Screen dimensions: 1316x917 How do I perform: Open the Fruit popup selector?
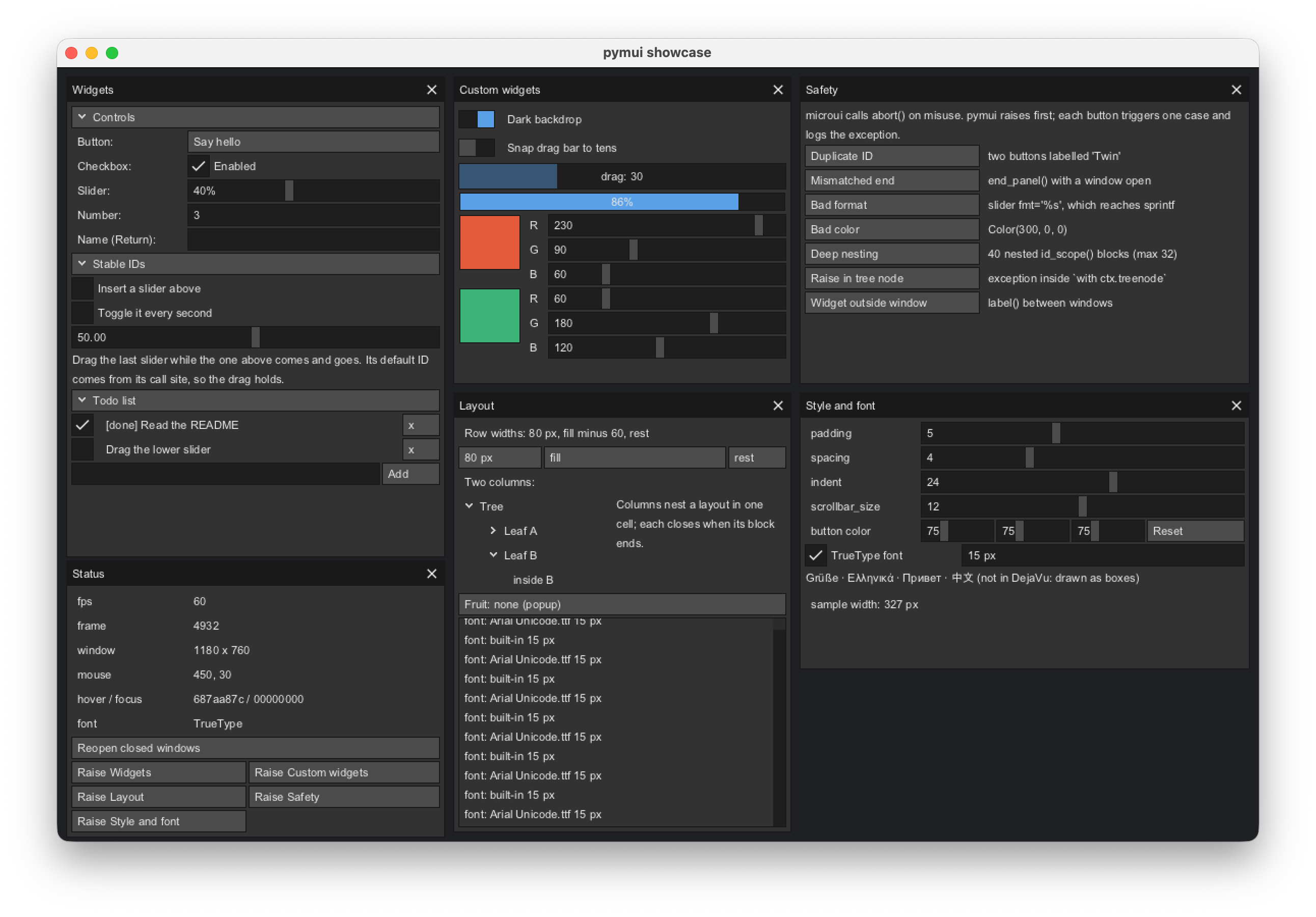622,604
